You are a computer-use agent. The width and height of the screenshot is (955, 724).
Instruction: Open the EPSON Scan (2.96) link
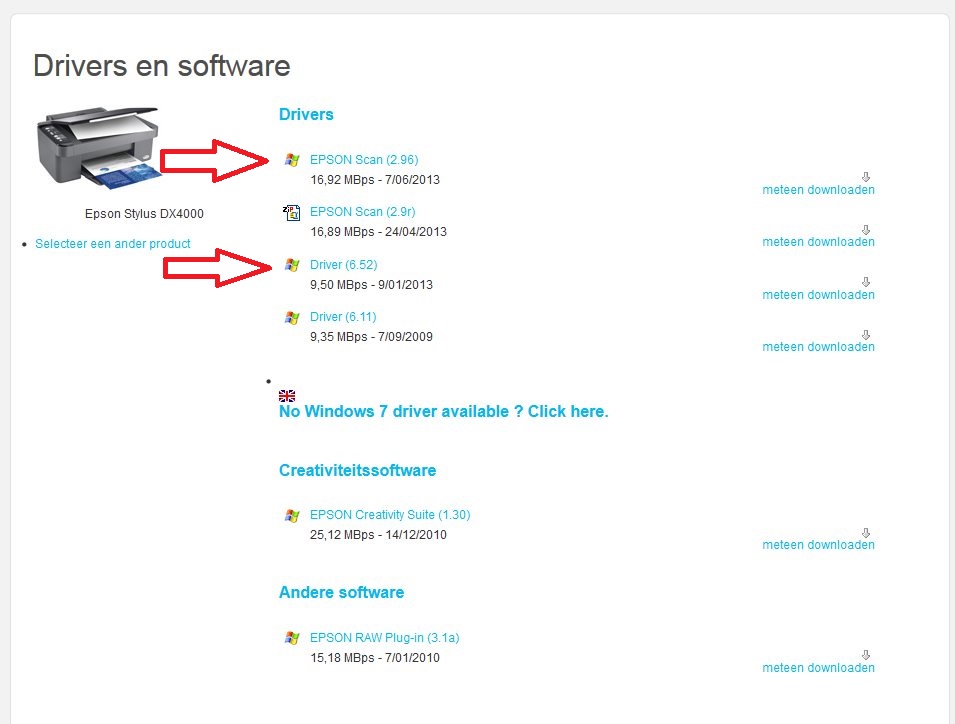pos(364,159)
